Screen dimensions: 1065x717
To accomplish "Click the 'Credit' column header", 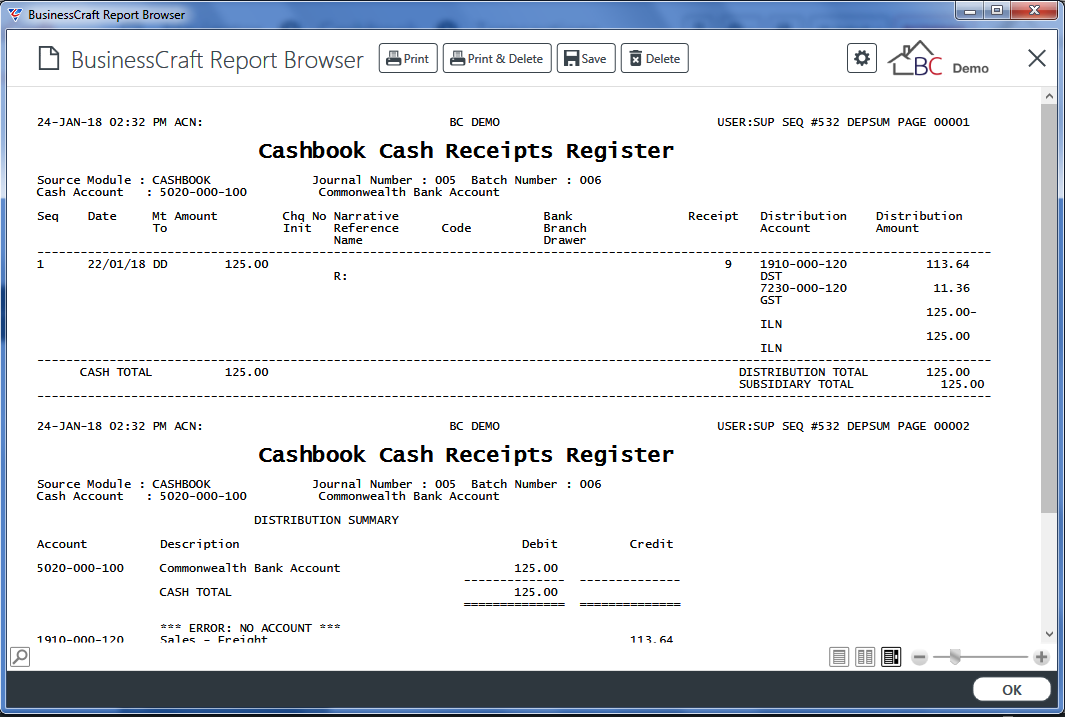I will [651, 544].
